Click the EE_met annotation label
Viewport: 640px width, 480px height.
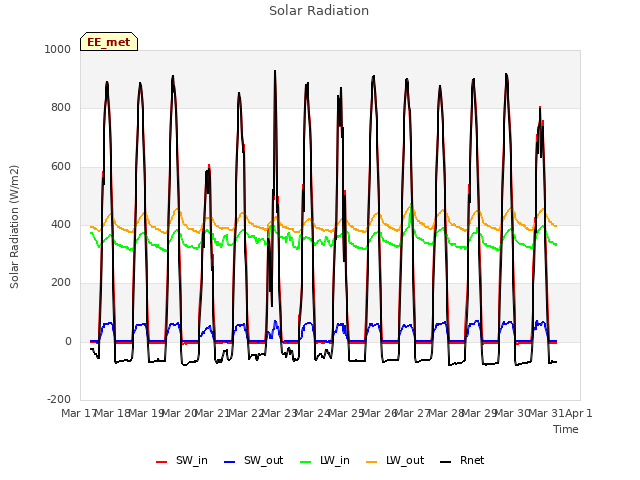pos(109,42)
